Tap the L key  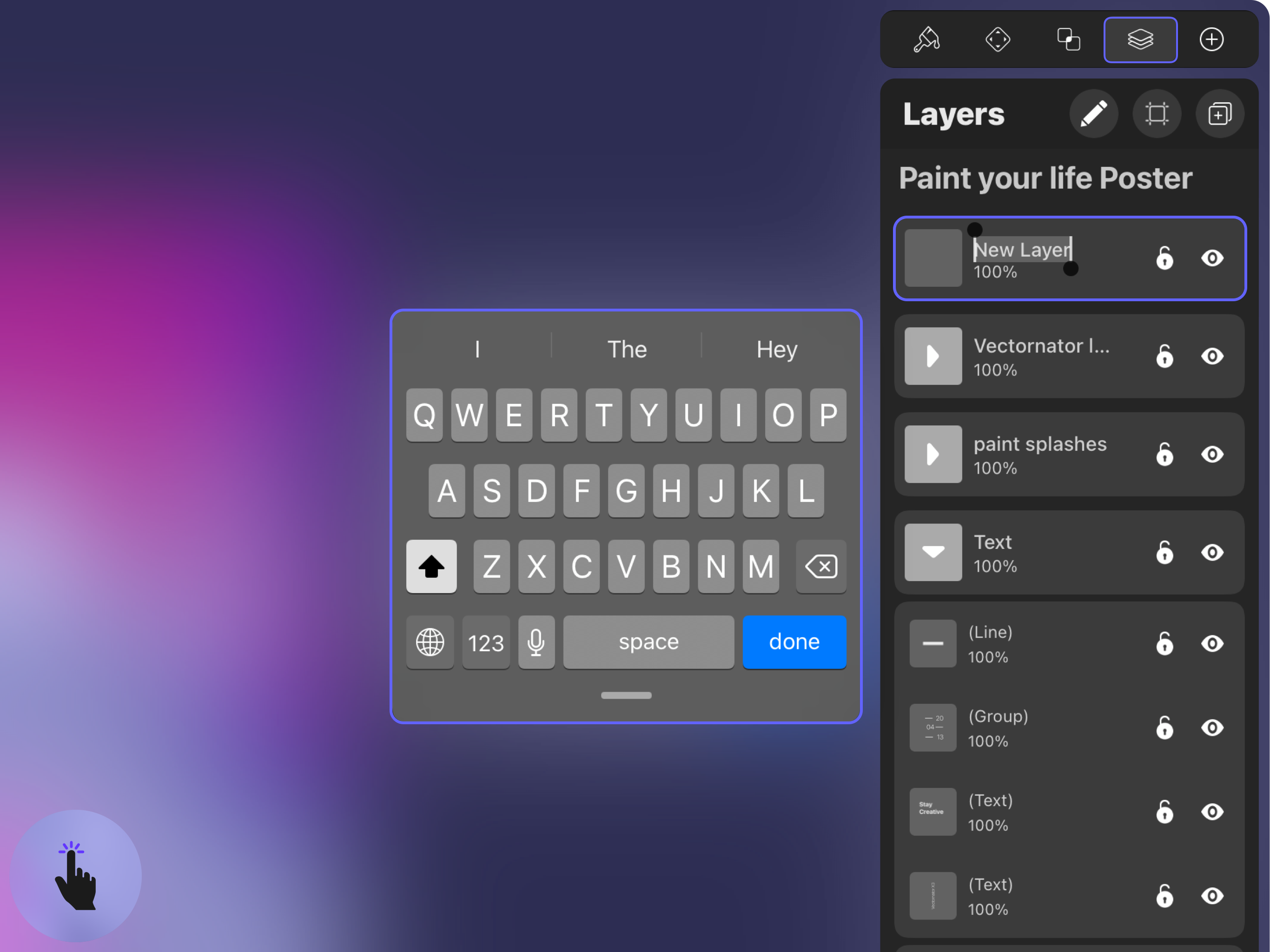point(806,491)
